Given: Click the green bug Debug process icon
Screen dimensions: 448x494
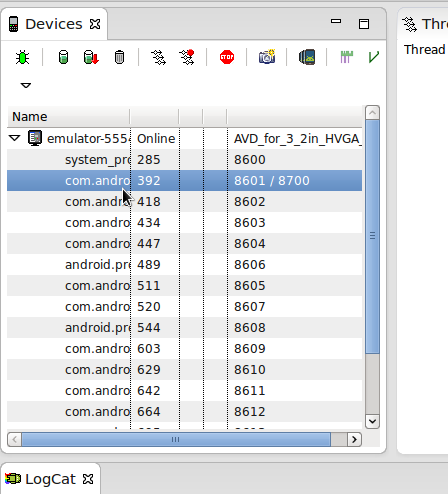Looking at the screenshot, I should 22,57.
